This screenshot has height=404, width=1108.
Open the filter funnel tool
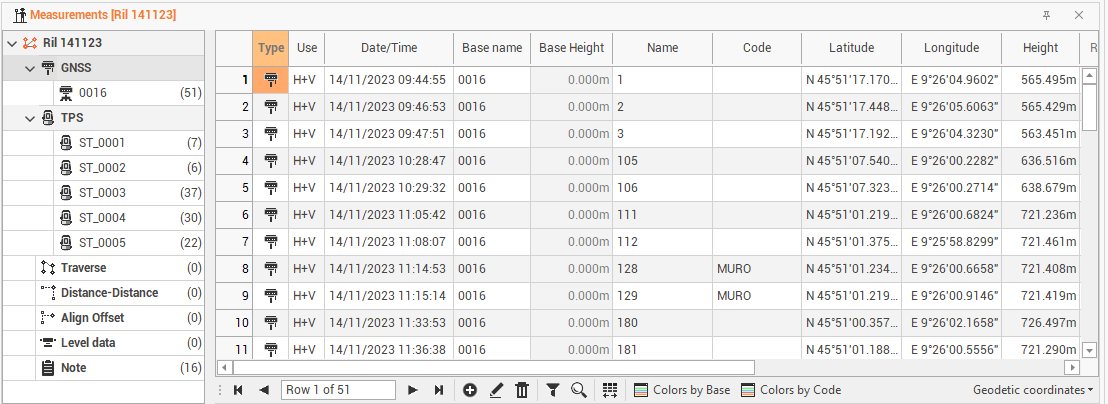(553, 390)
